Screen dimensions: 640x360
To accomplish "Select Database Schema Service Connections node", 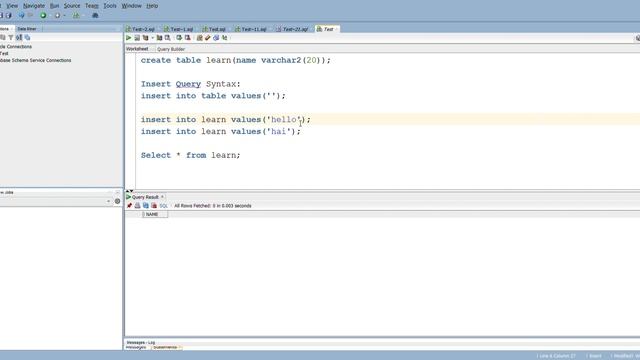I will (x=36, y=60).
